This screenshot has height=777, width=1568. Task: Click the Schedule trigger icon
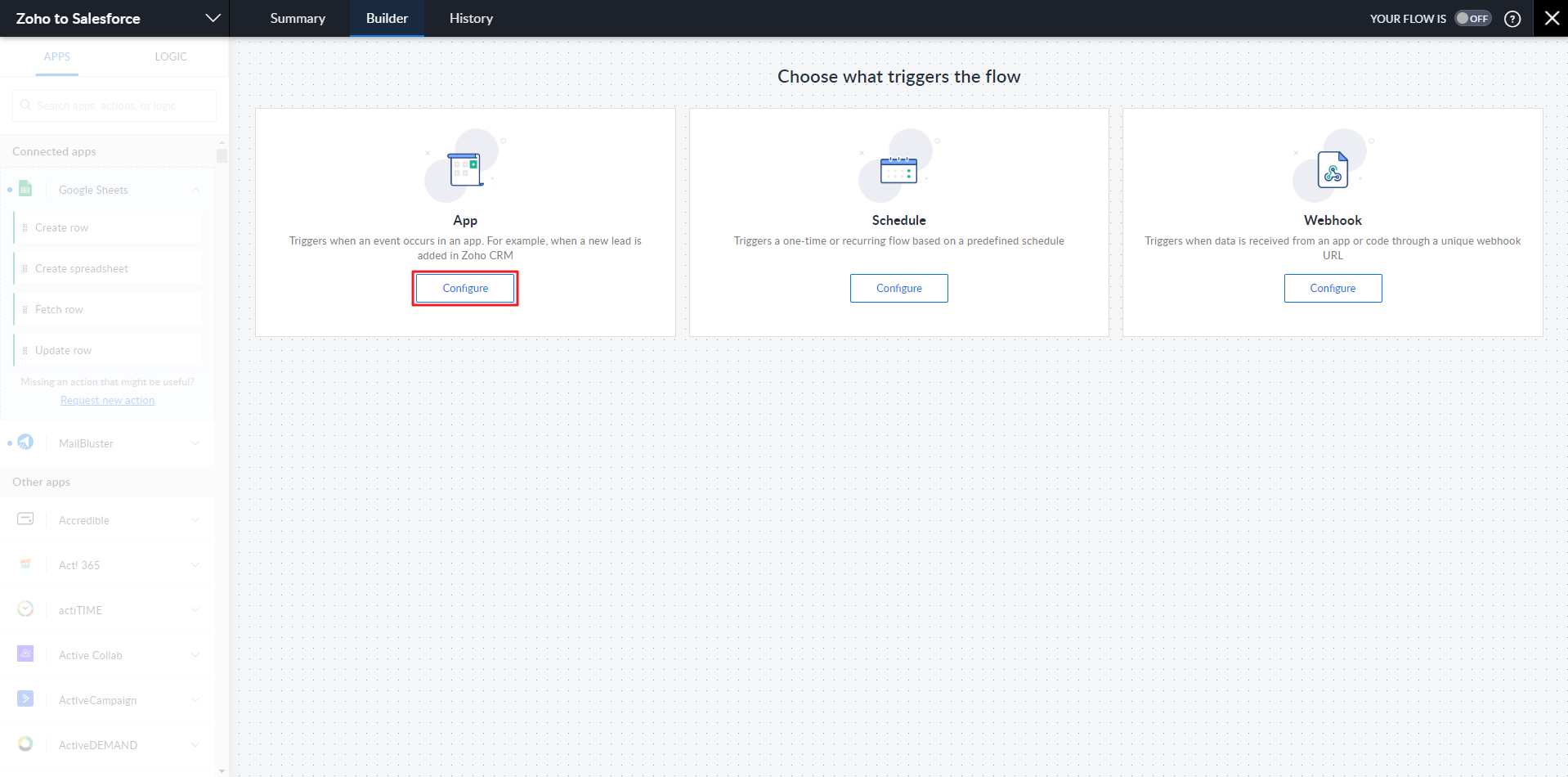tap(898, 170)
